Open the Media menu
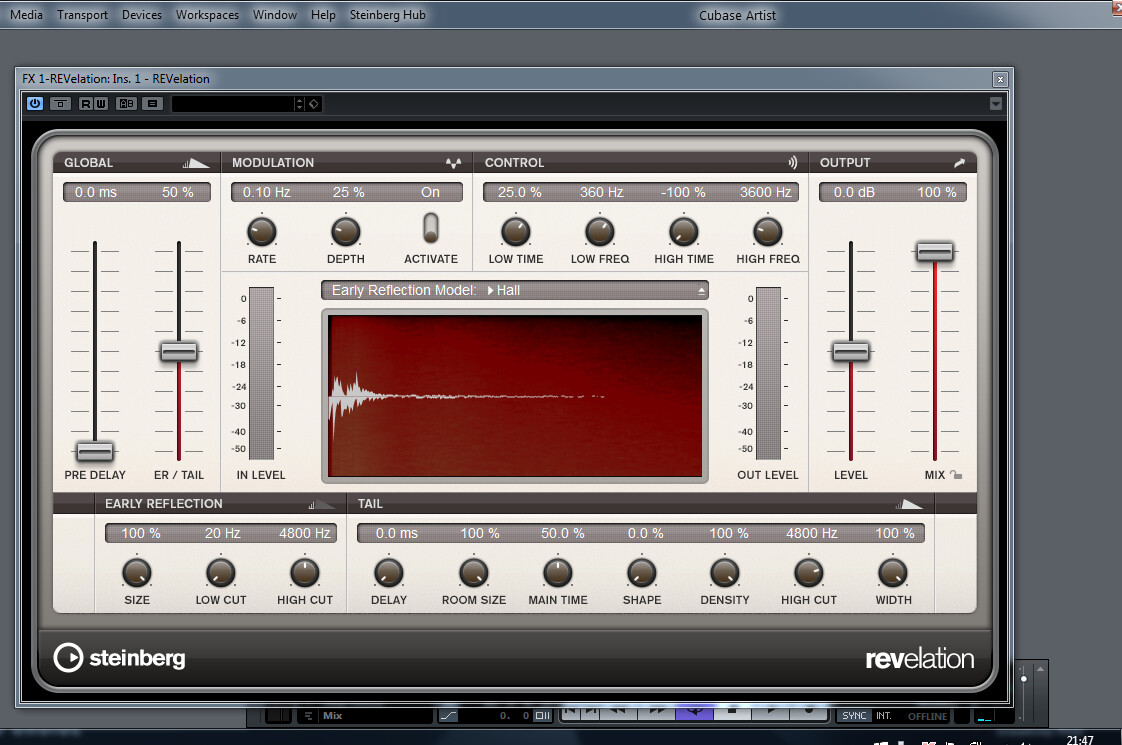1122x745 pixels. pos(26,14)
